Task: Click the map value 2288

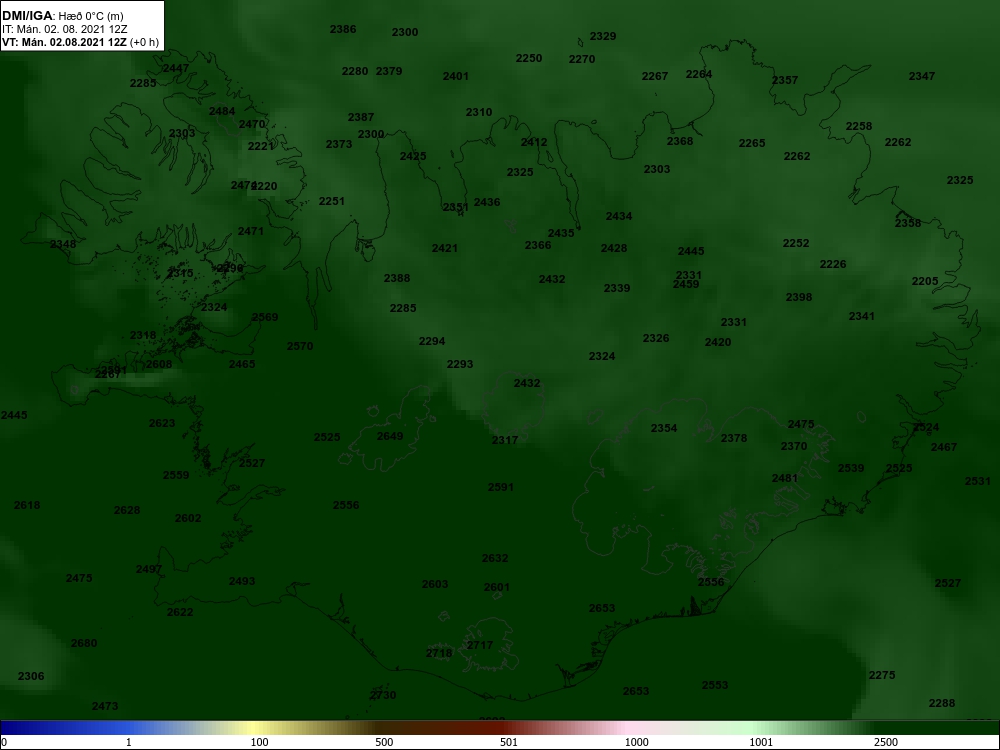Action: pos(943,703)
